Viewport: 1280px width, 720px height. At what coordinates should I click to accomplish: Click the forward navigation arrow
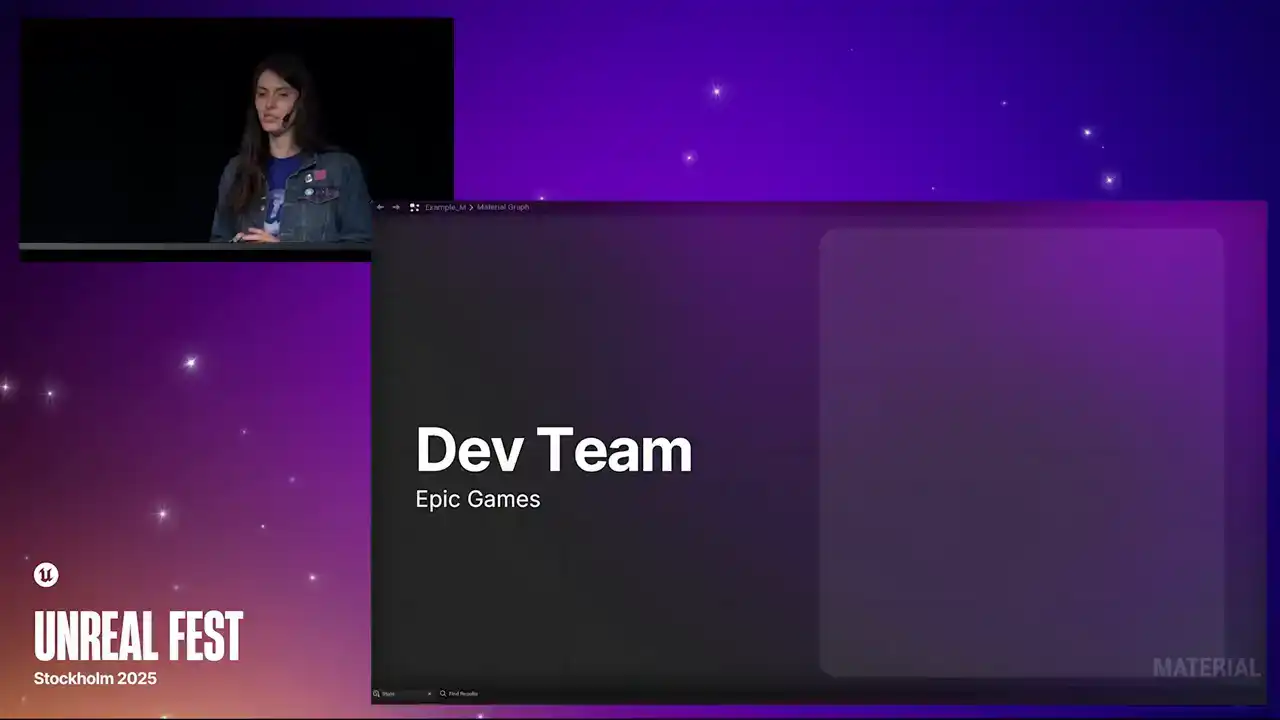coord(396,207)
